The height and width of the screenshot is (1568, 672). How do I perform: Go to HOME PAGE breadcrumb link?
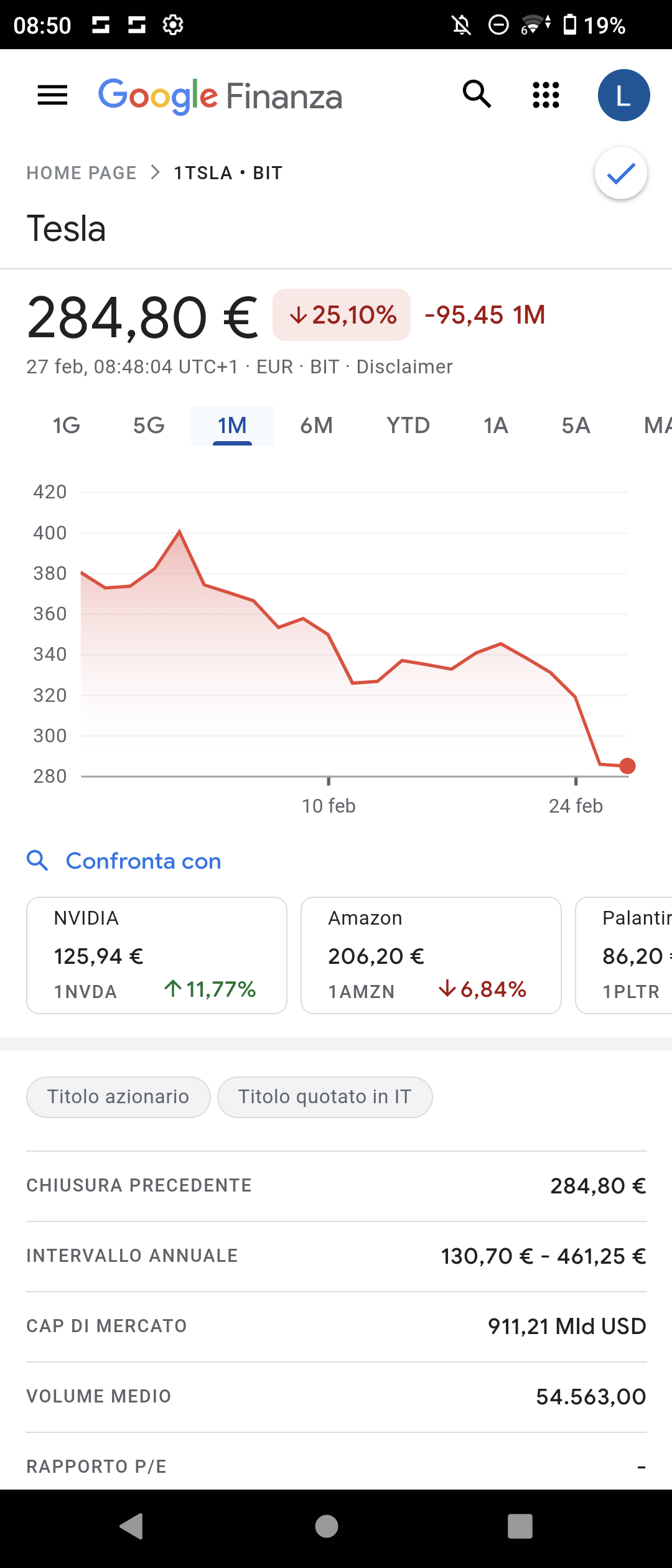click(82, 173)
